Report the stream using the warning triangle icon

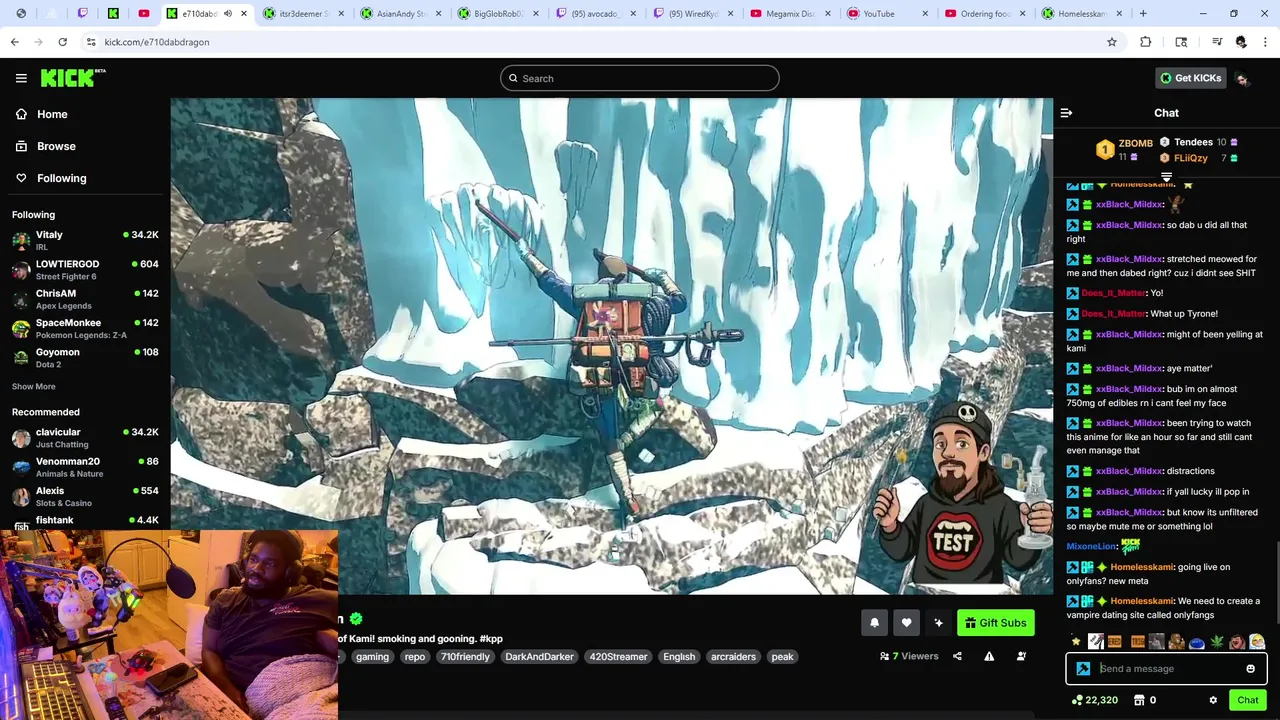[x=989, y=656]
